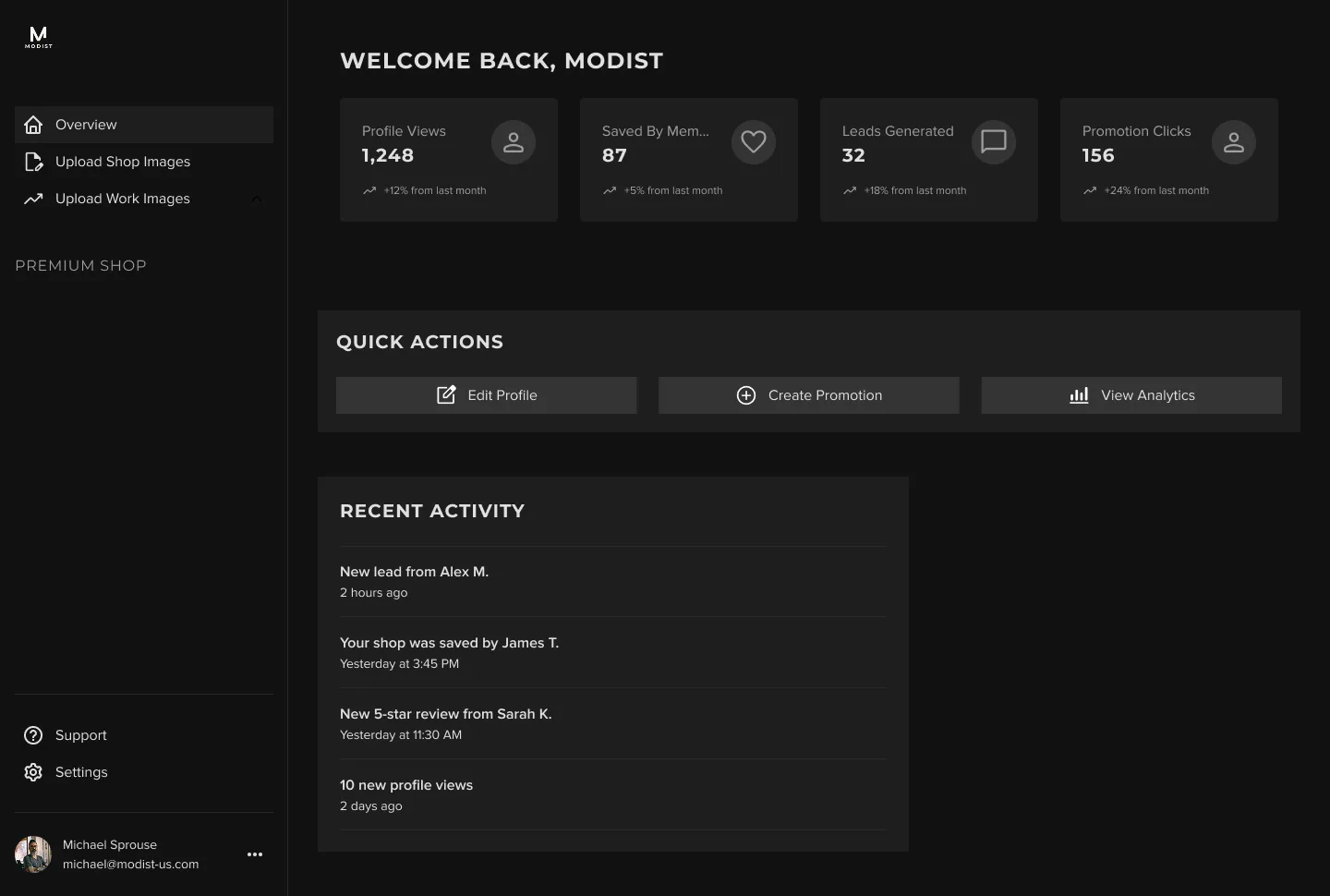The height and width of the screenshot is (896, 1330).
Task: Click the person icon on Profile Views card
Action: 514,142
